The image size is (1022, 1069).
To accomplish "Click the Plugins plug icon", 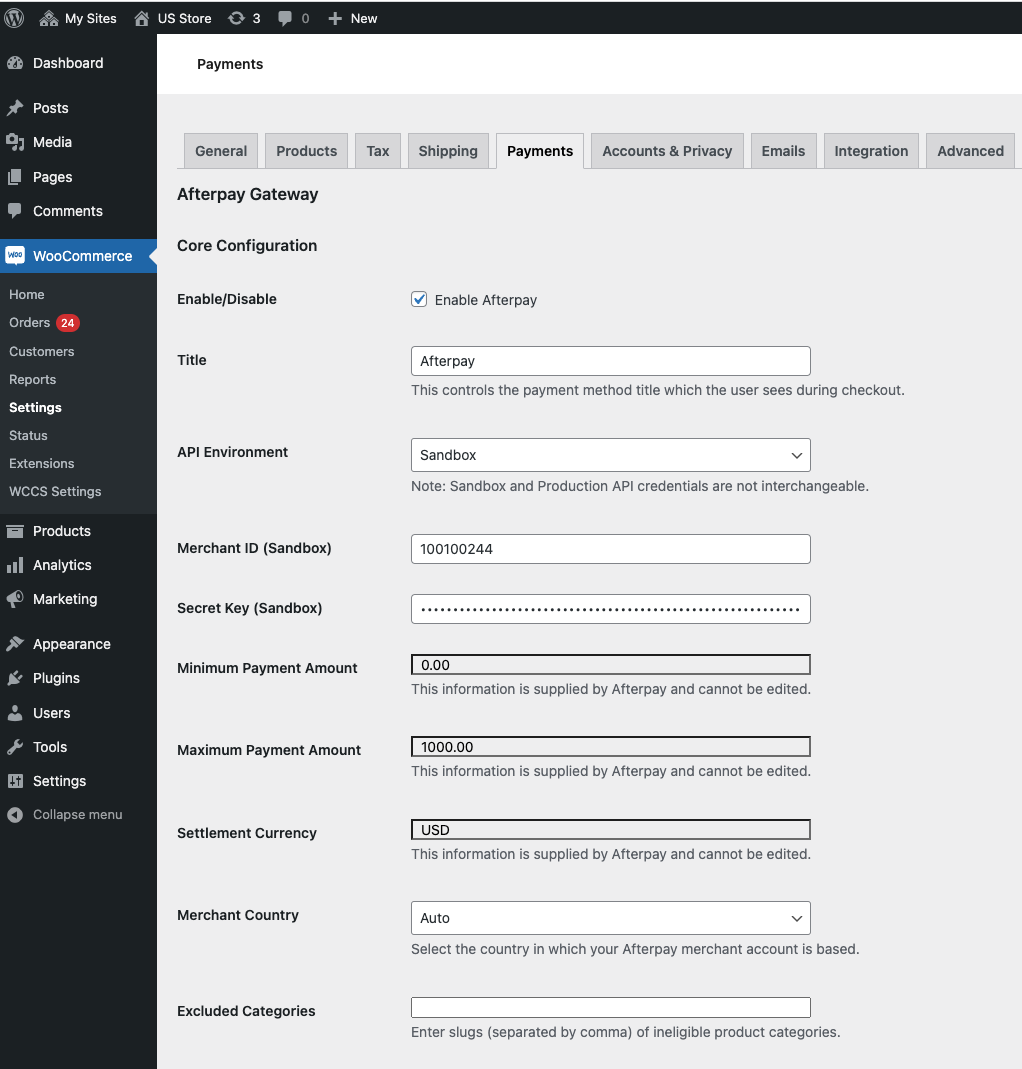I will click(15, 678).
